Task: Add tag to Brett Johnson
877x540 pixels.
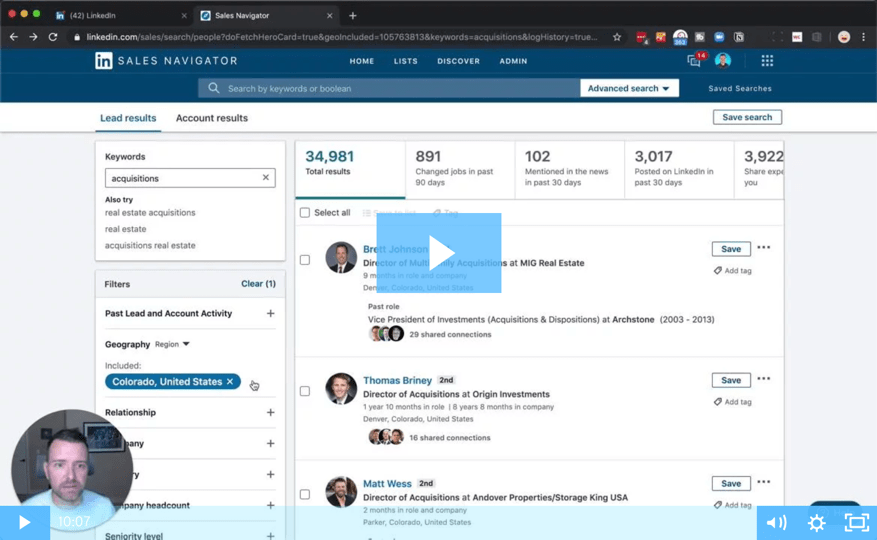Action: click(x=732, y=270)
